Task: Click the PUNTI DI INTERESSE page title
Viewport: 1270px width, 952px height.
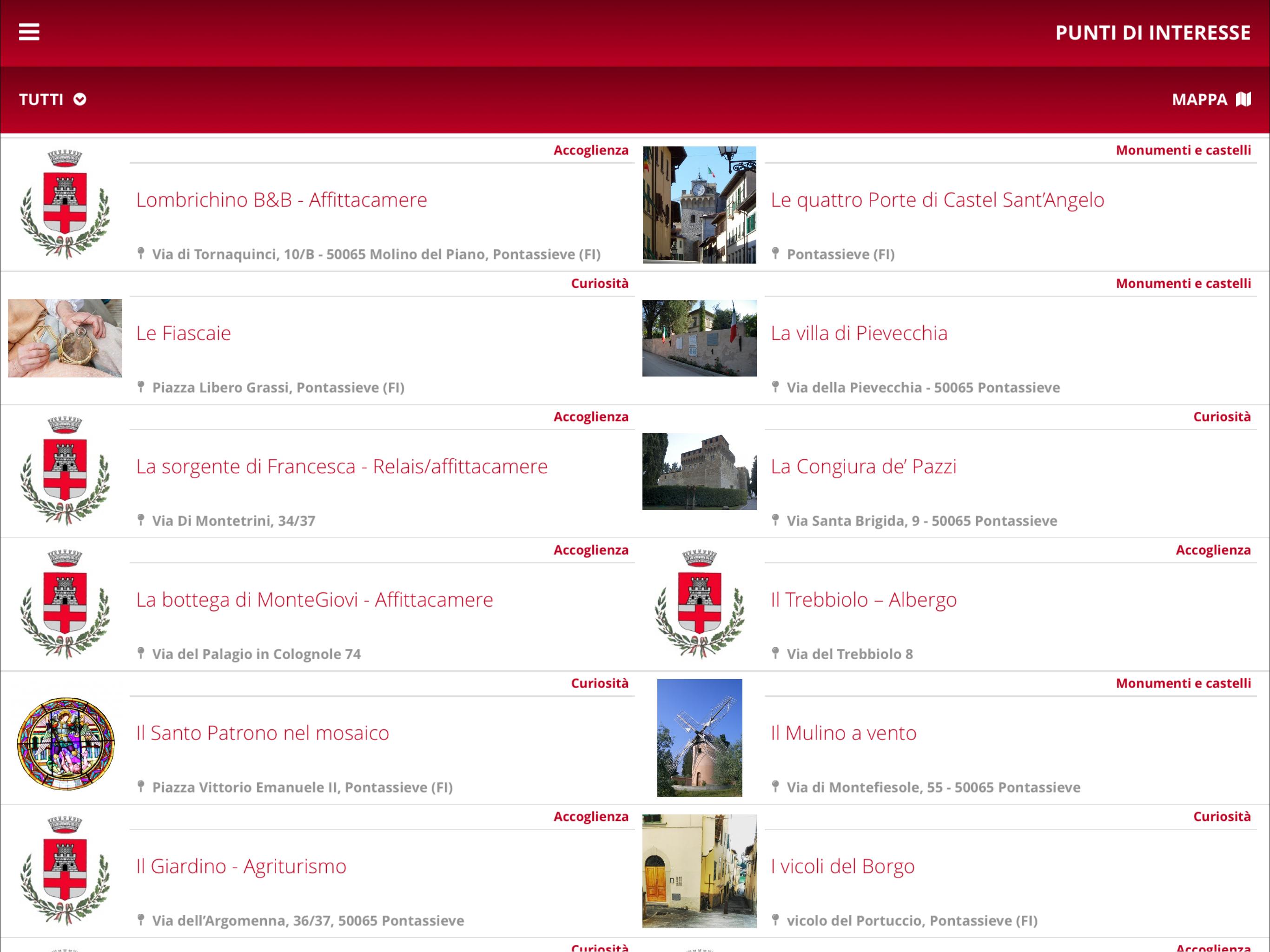Action: point(1153,33)
